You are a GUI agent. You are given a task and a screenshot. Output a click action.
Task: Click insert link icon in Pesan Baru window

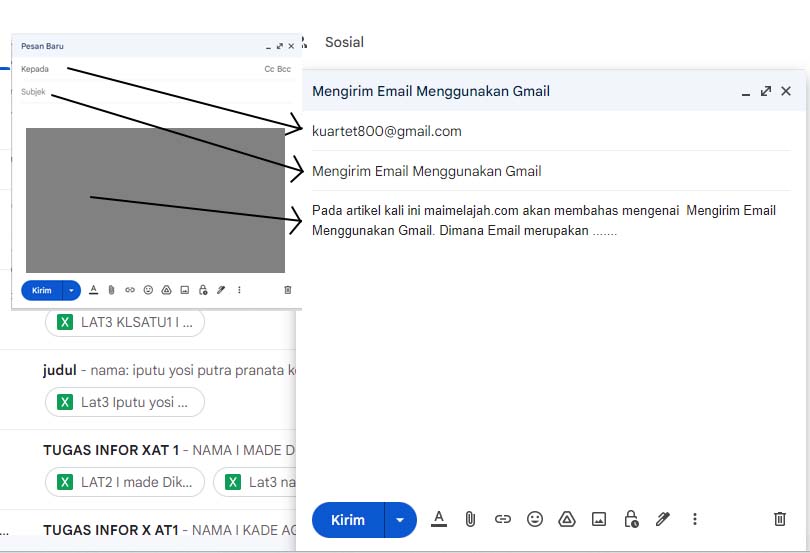click(x=130, y=290)
